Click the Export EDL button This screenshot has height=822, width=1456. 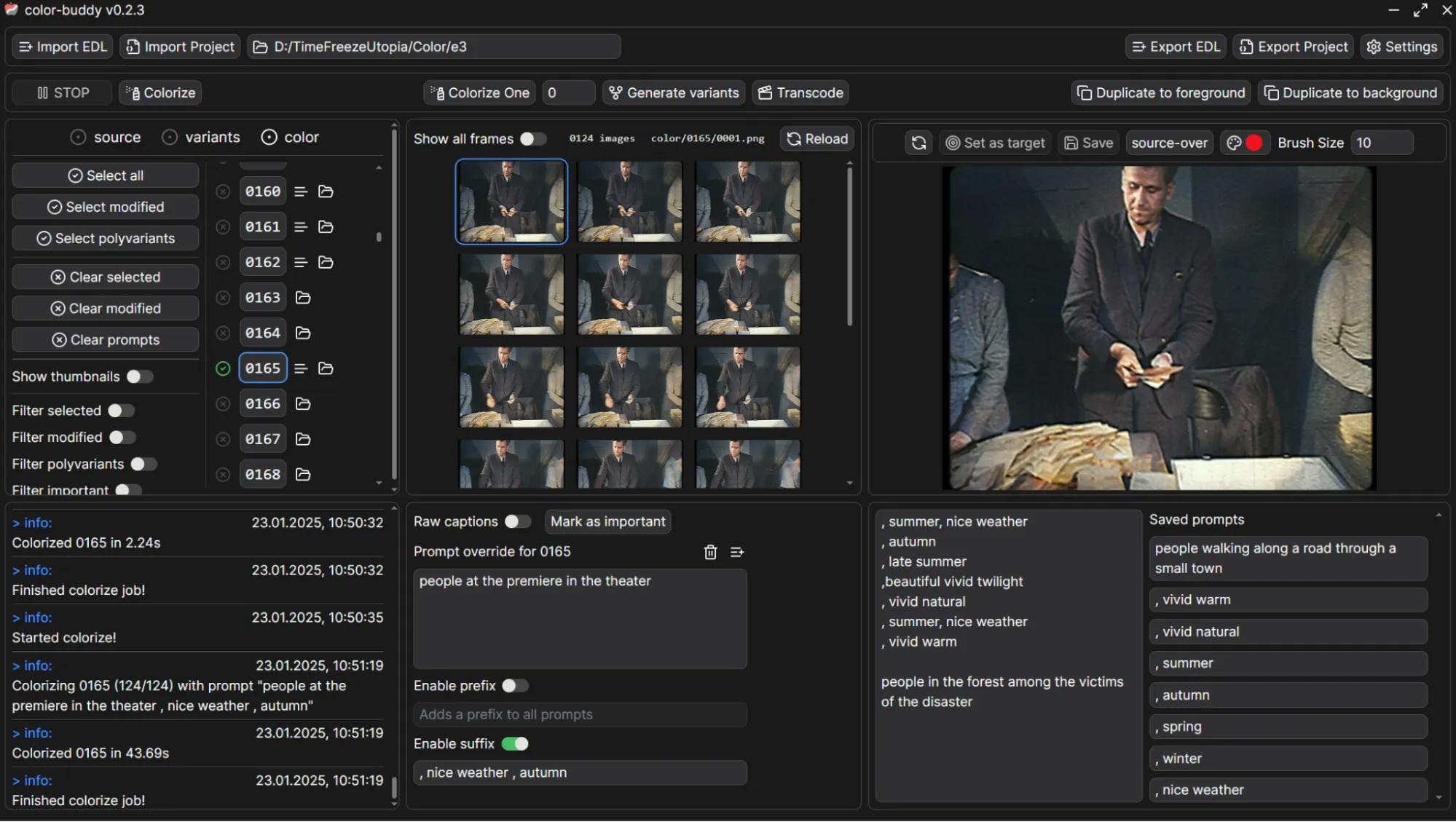tap(1176, 47)
